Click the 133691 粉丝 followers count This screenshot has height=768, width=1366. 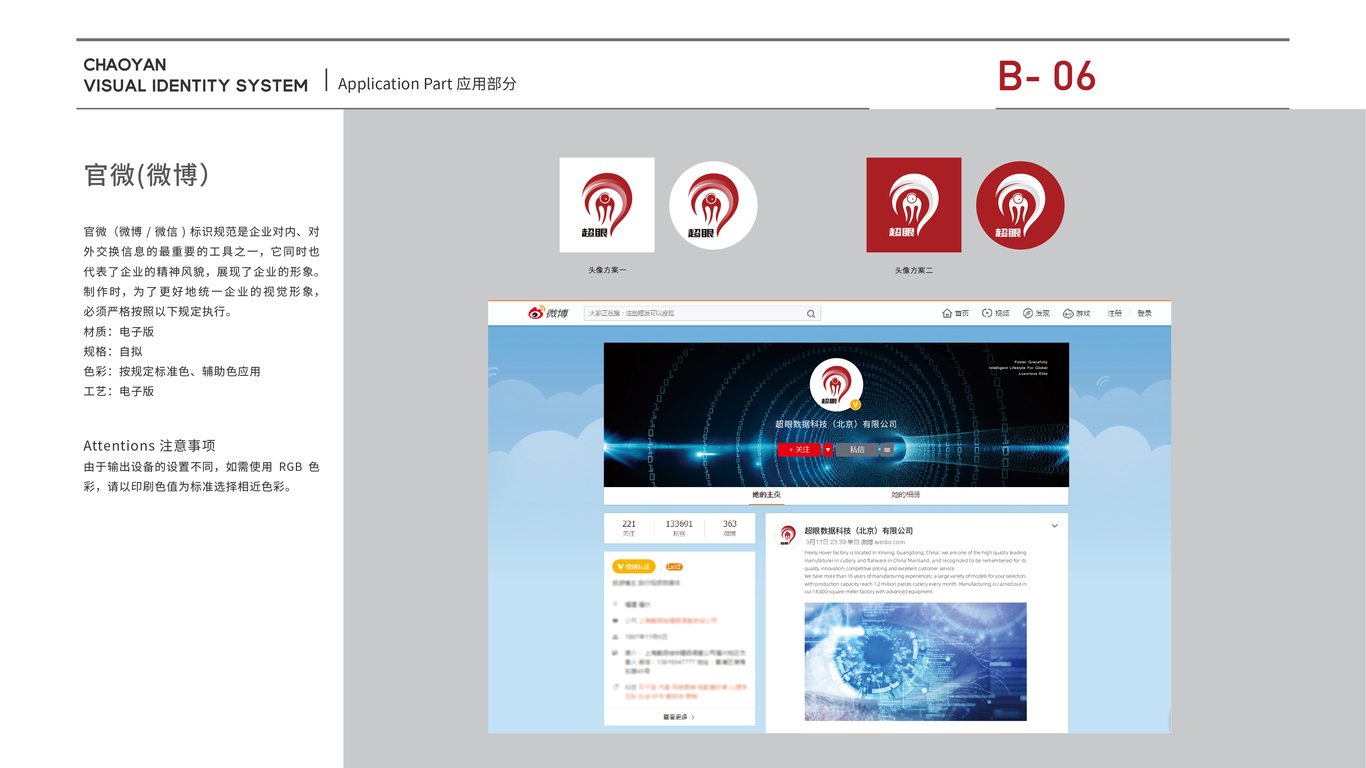coord(679,528)
